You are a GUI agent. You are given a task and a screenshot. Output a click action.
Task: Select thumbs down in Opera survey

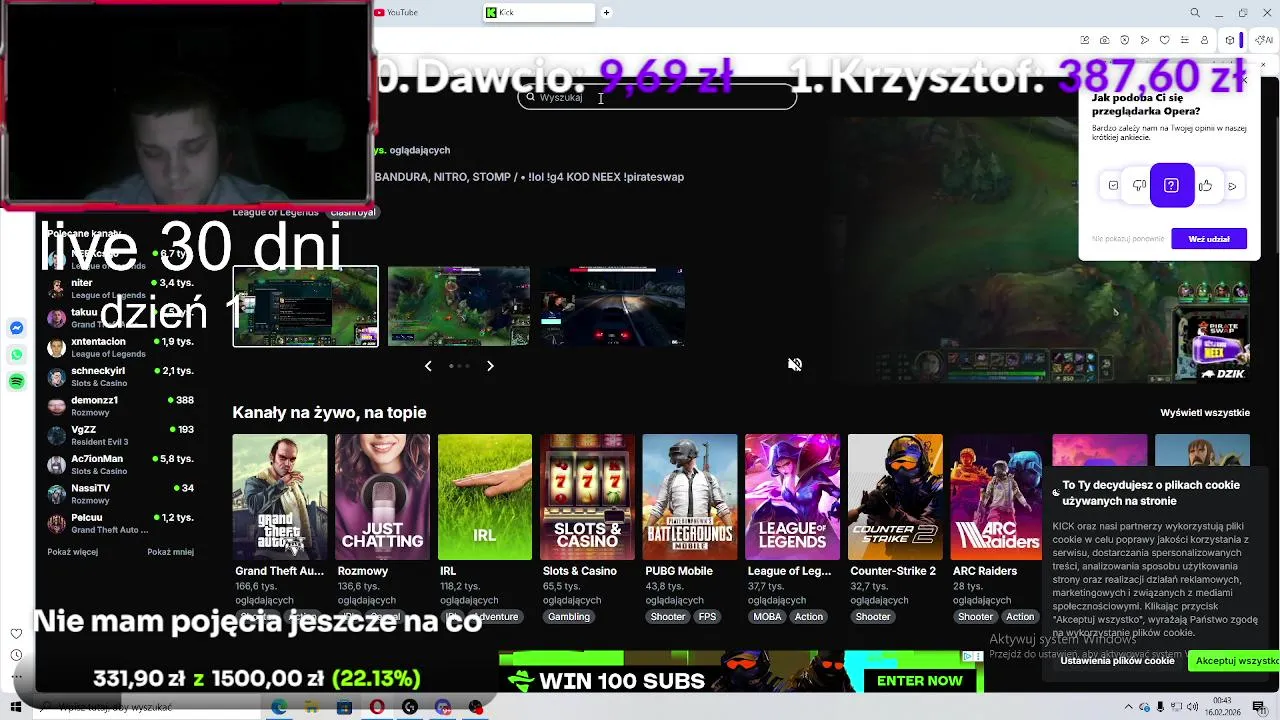pyautogui.click(x=1139, y=186)
